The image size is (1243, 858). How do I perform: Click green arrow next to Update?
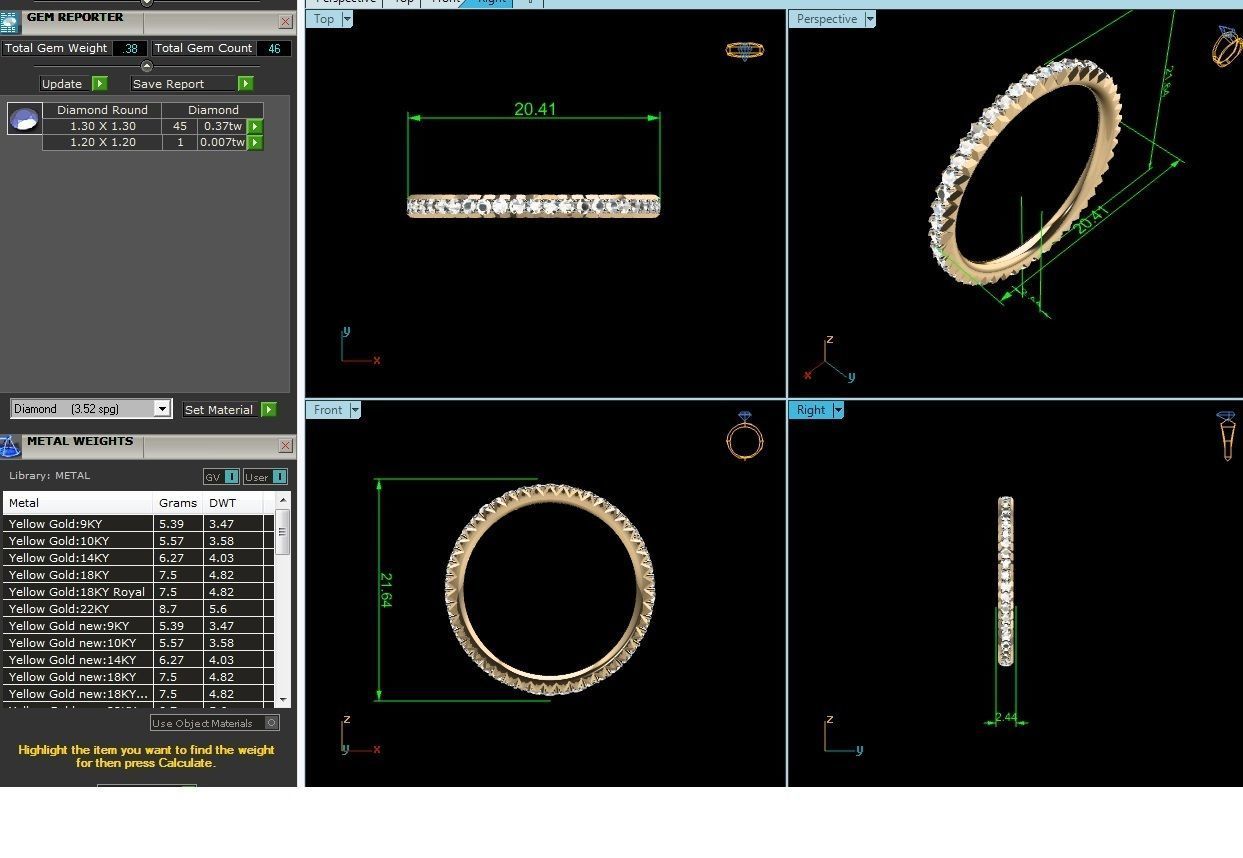100,84
